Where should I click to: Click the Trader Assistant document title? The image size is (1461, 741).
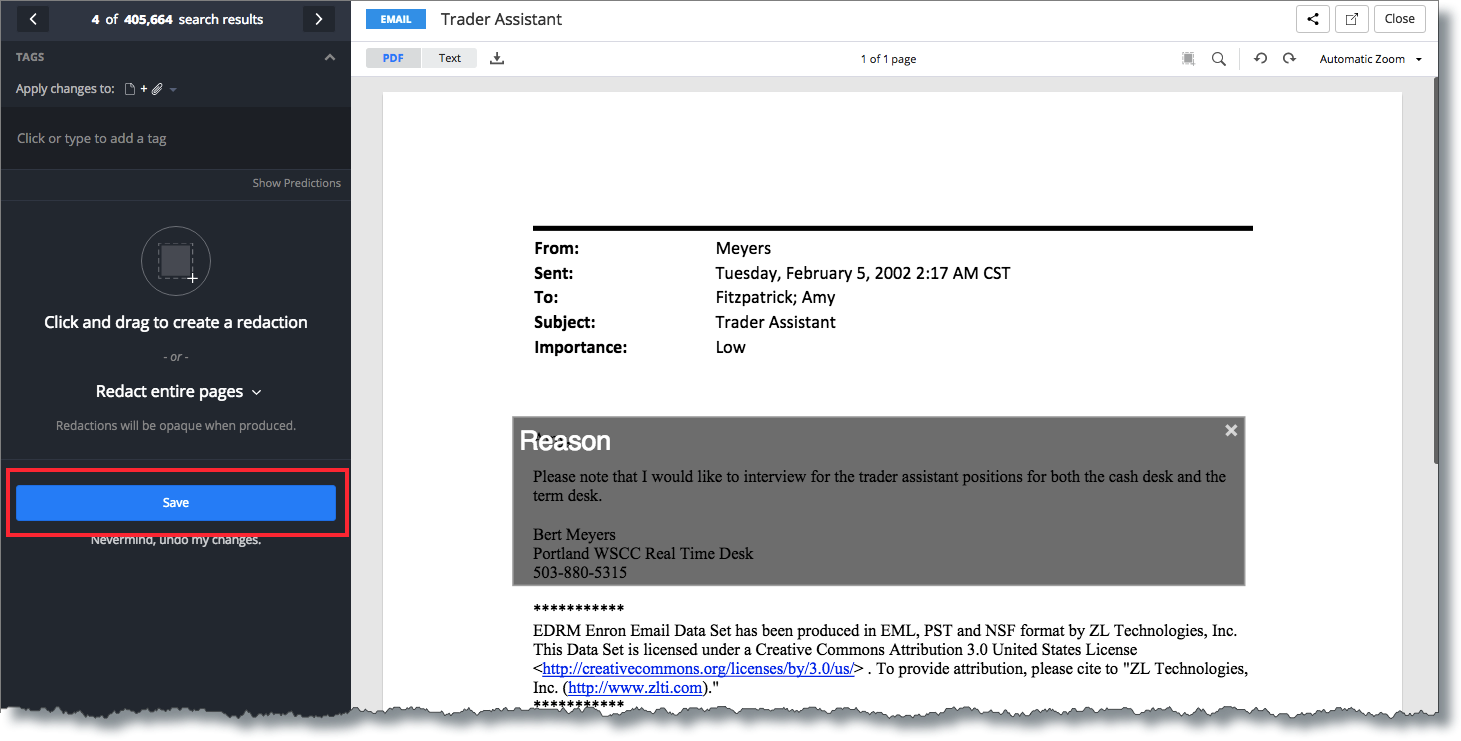(501, 19)
